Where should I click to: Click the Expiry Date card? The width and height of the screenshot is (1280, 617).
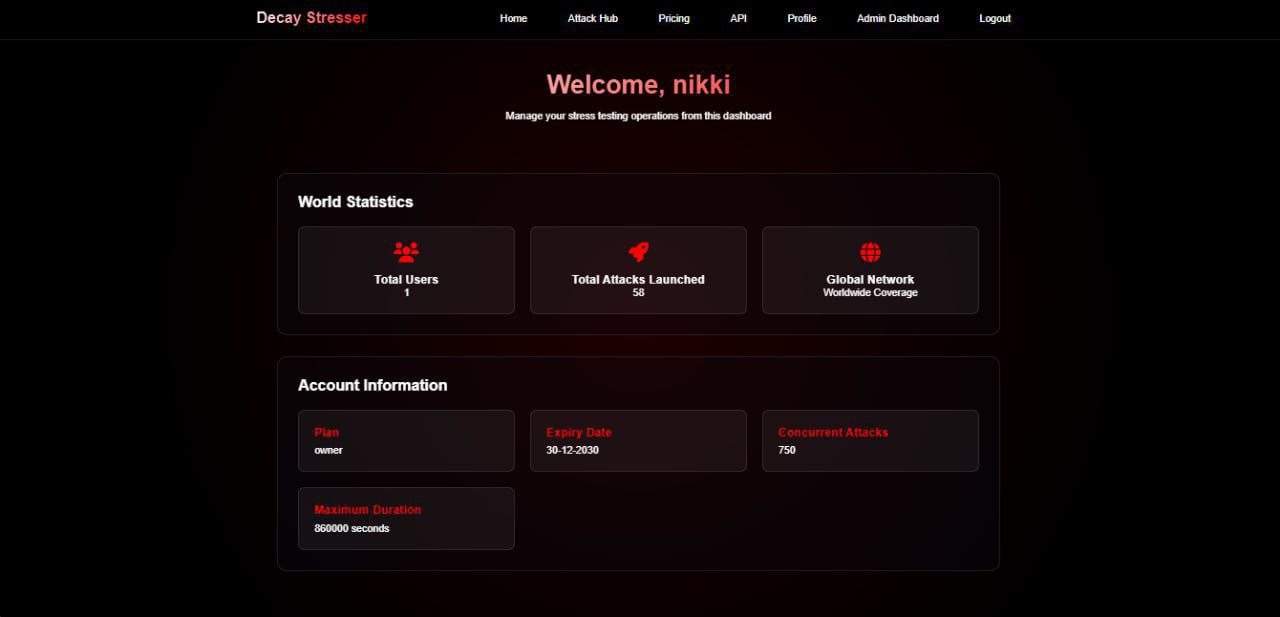click(x=638, y=441)
